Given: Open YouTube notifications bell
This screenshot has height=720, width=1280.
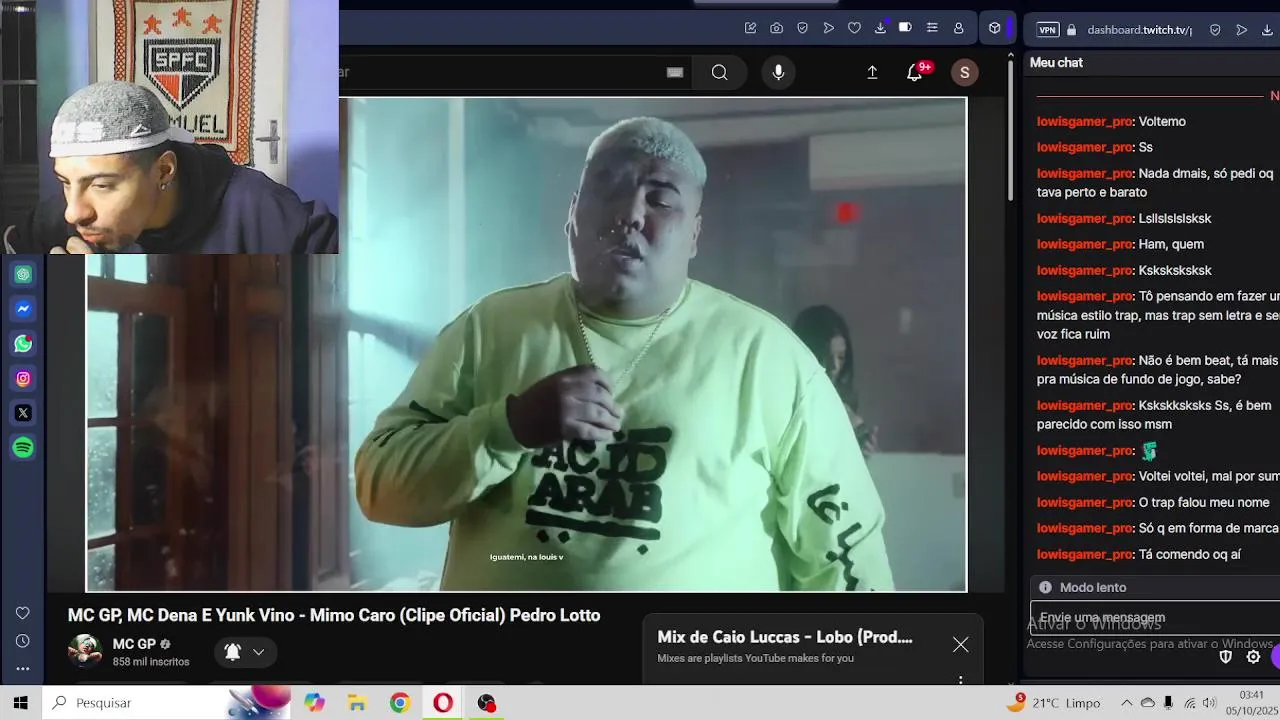Looking at the screenshot, I should [x=915, y=72].
